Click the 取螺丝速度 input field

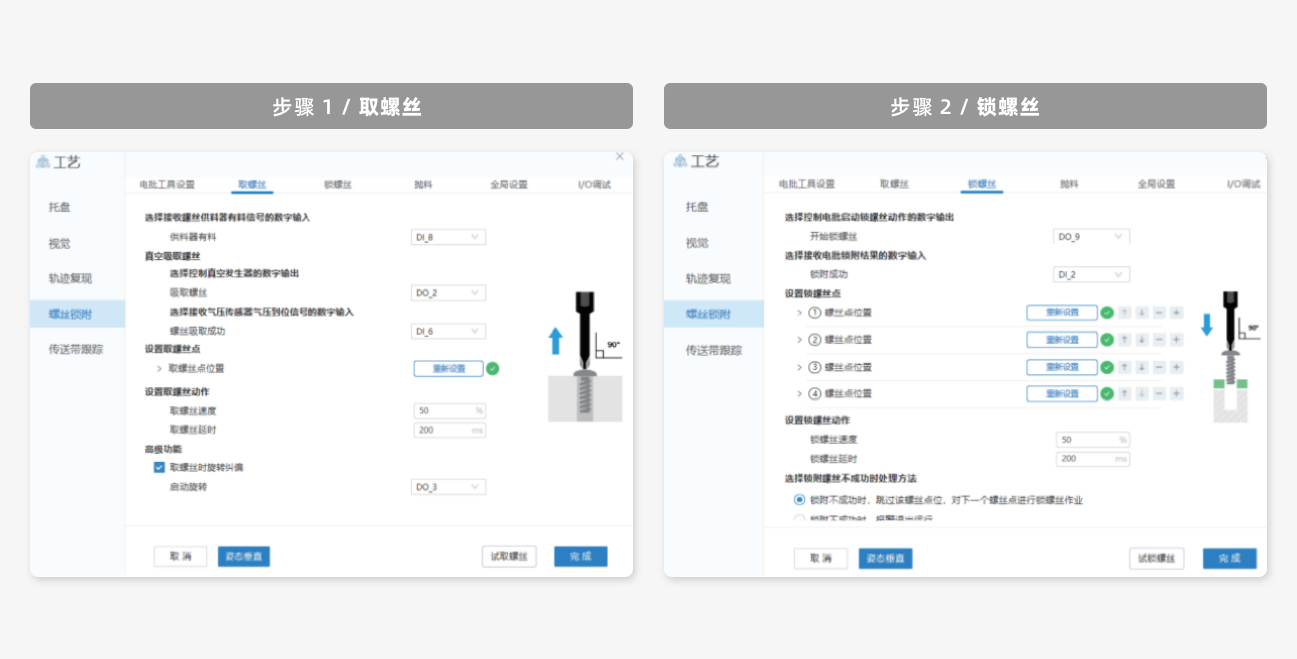click(x=449, y=411)
